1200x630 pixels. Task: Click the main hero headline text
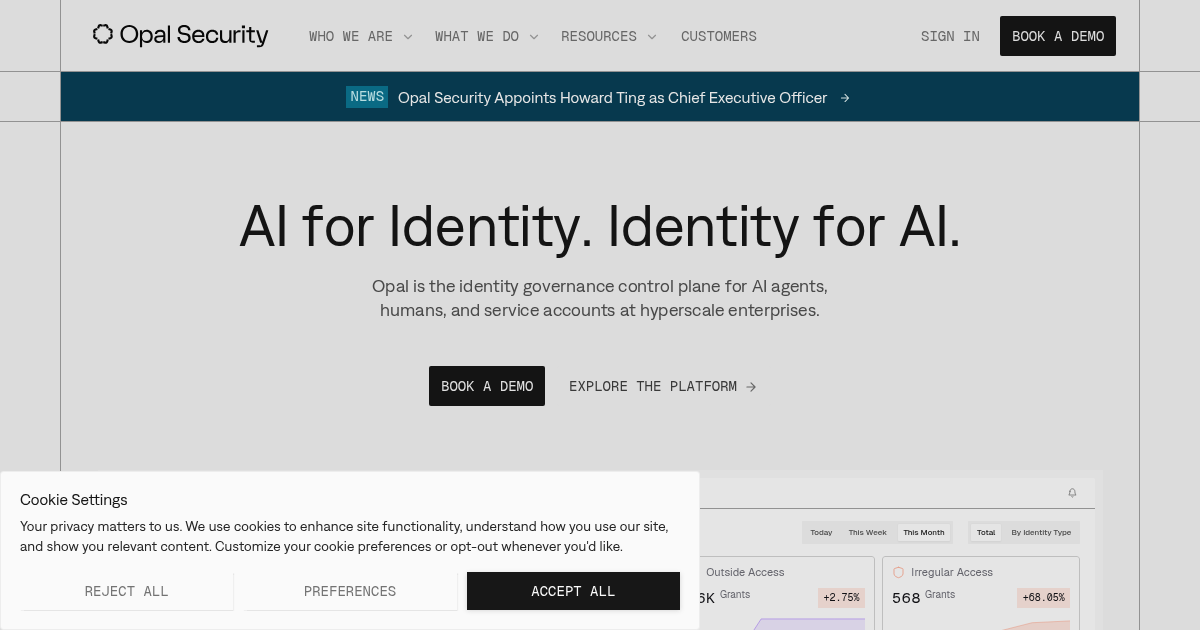[600, 226]
